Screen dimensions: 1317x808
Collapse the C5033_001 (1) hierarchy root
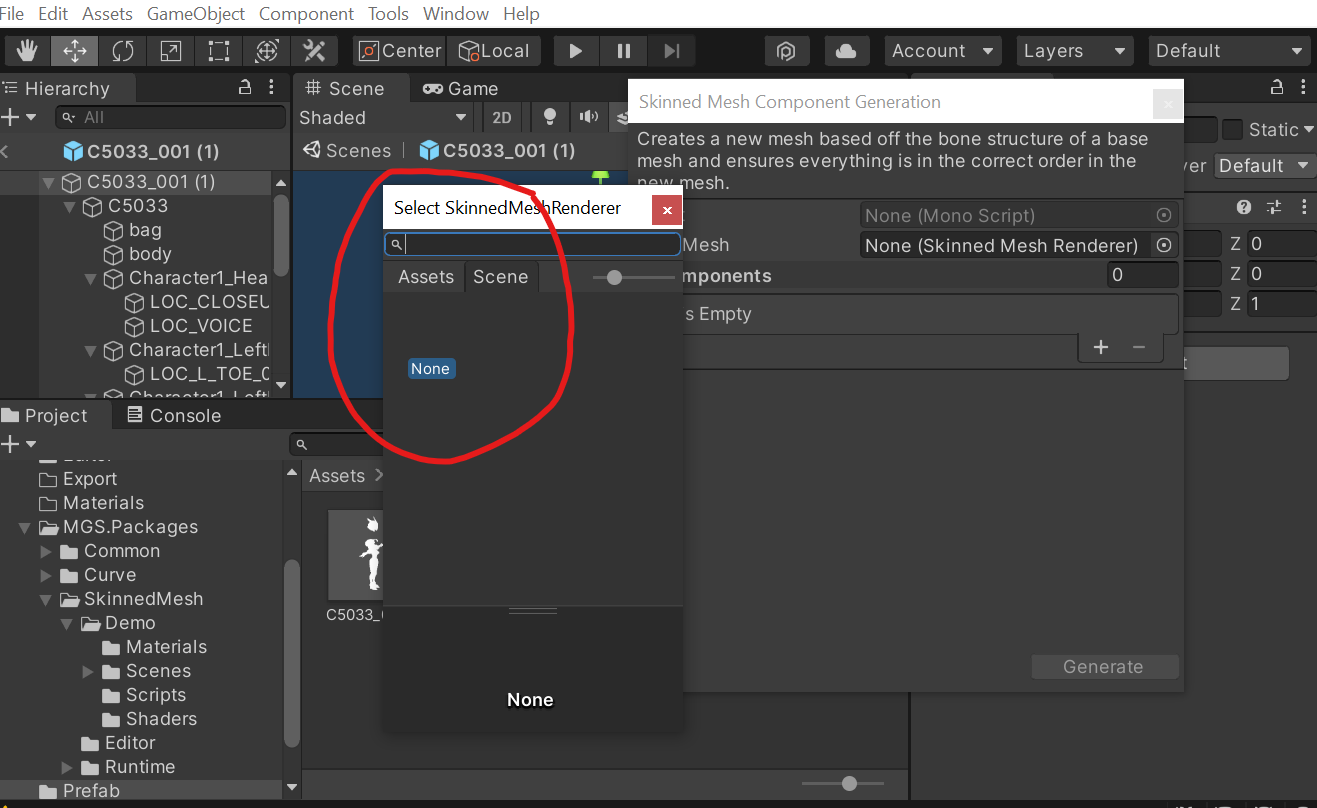click(x=48, y=182)
